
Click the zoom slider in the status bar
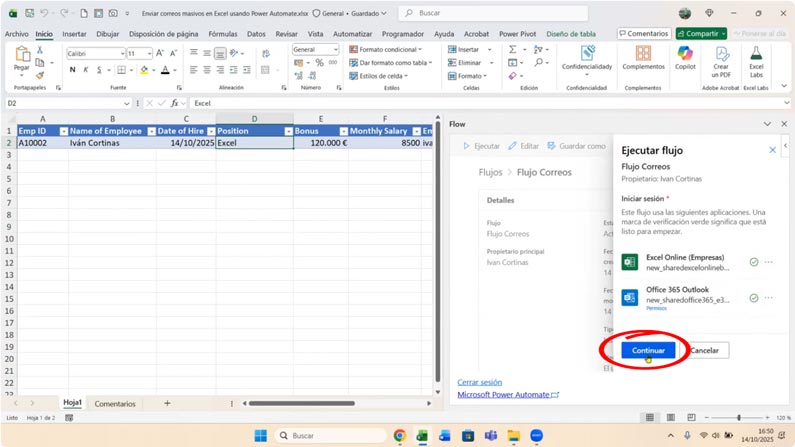(739, 417)
